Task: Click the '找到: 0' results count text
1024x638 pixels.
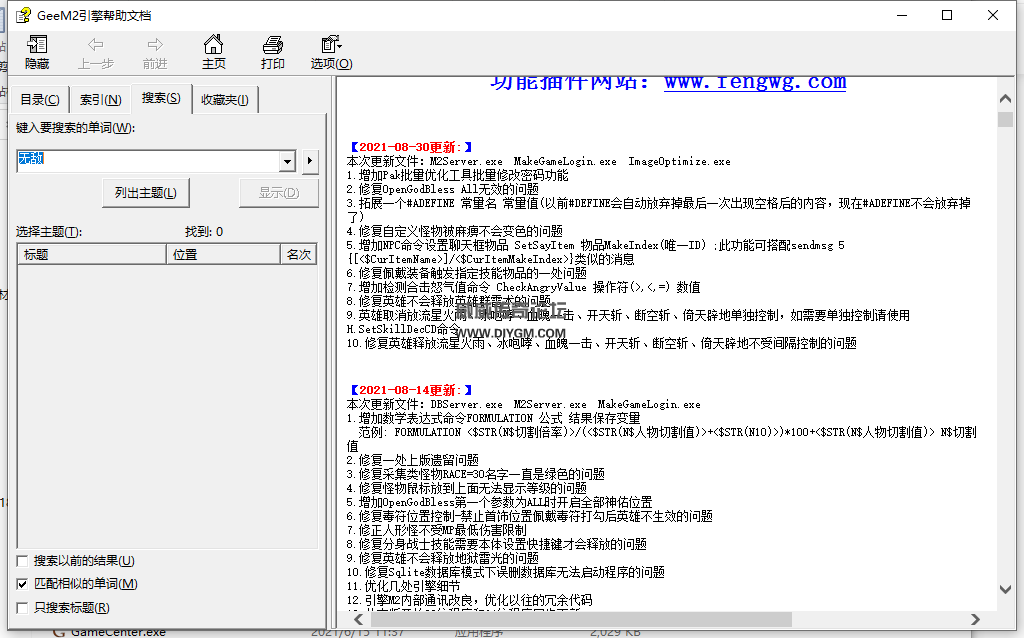Action: coord(204,232)
